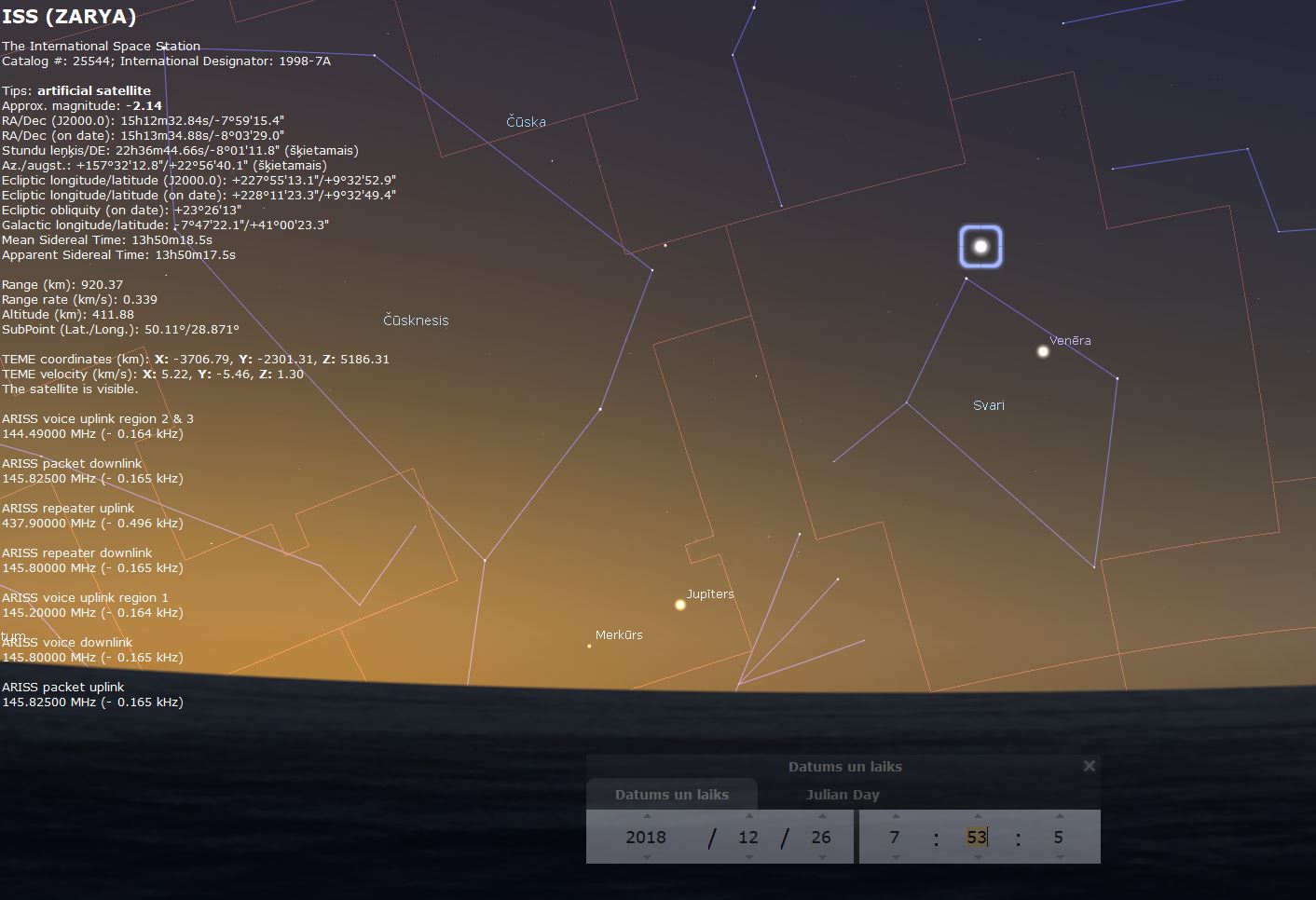The width and height of the screenshot is (1316, 900).
Task: Click the 'Galactic longitude/latitude' line
Action: (166, 225)
